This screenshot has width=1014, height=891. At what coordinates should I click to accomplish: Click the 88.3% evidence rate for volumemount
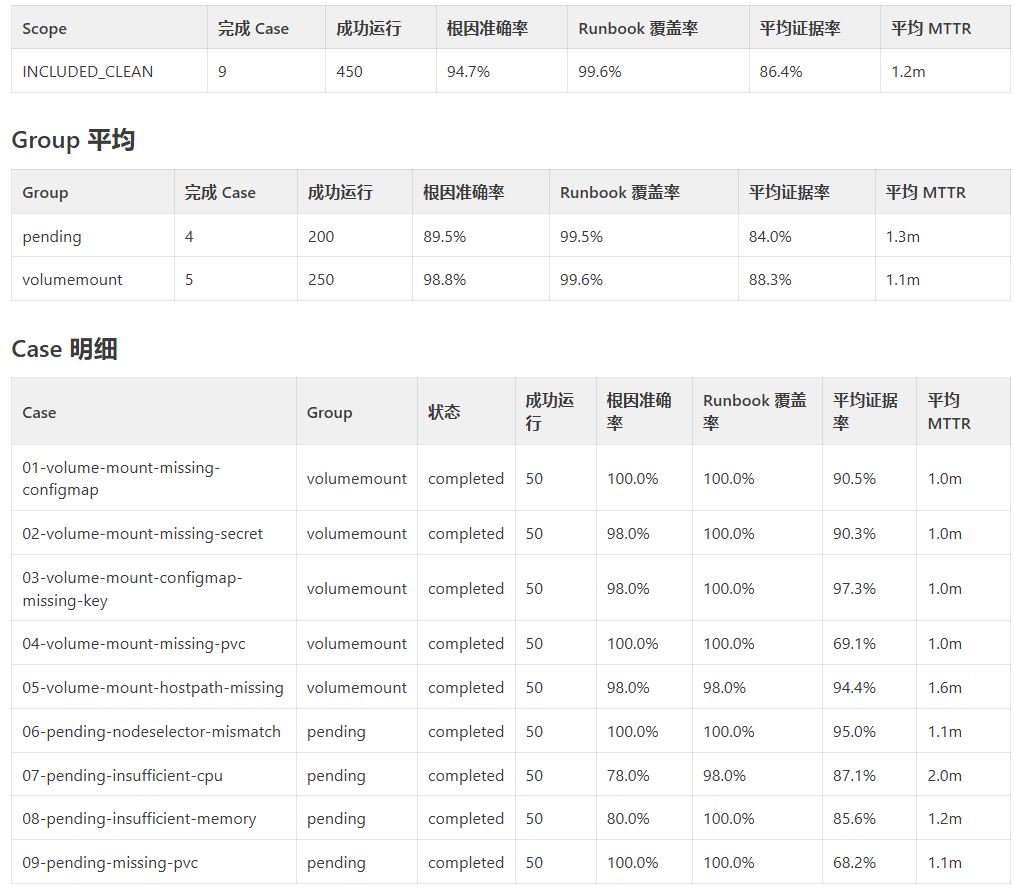coord(770,280)
